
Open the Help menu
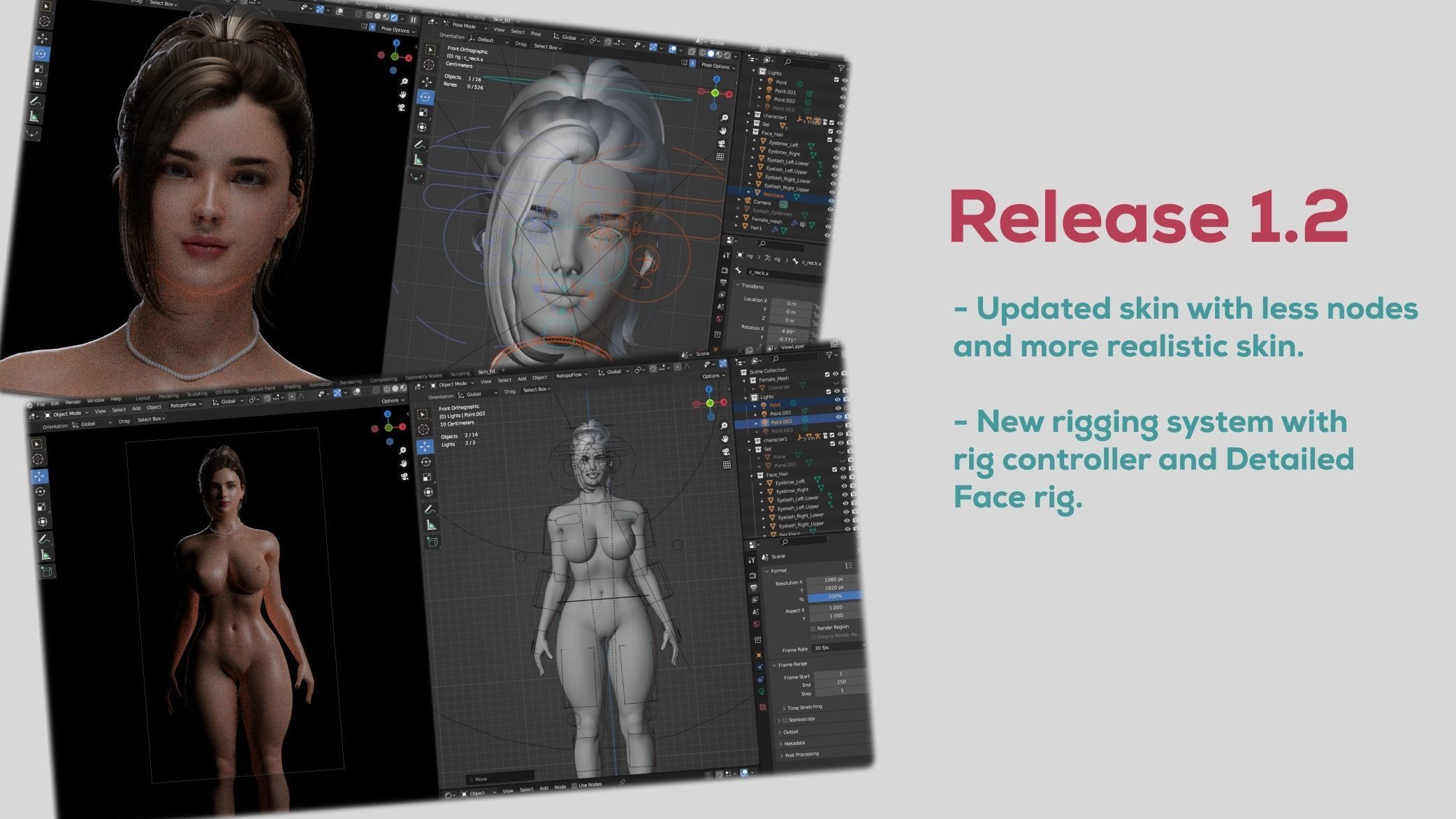click(116, 399)
